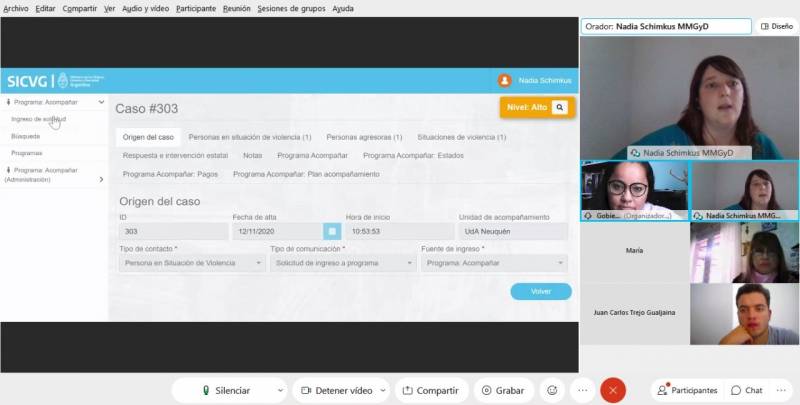
Task: Open the Participante menu
Action: coord(196,9)
